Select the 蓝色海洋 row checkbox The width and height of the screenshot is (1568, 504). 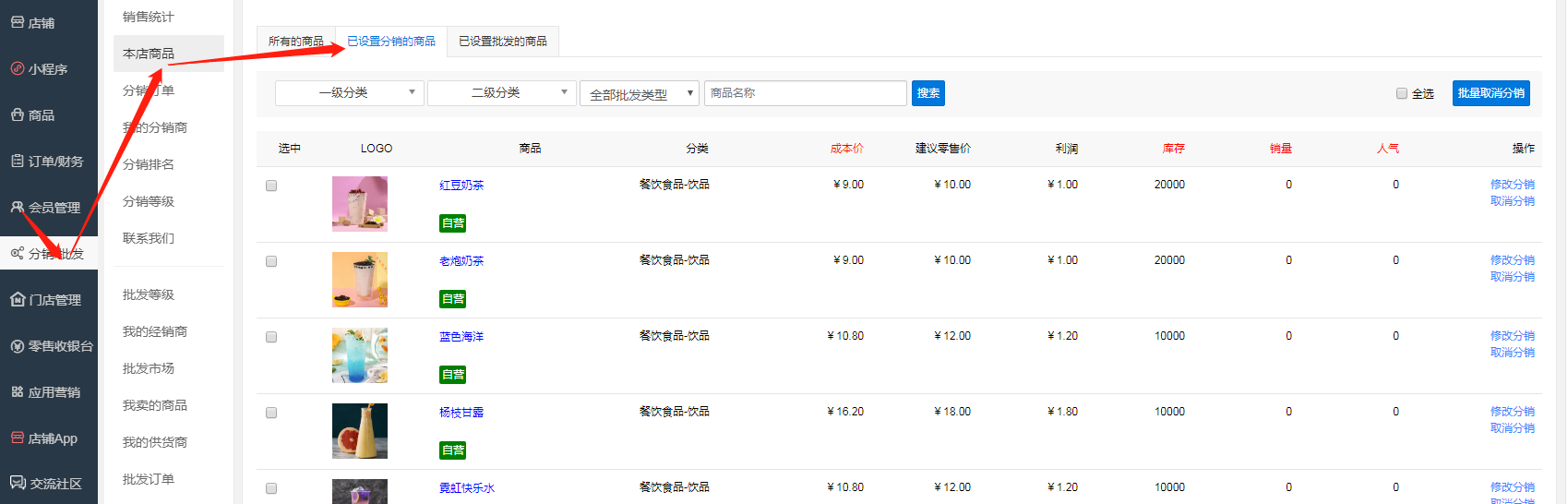pos(271,337)
